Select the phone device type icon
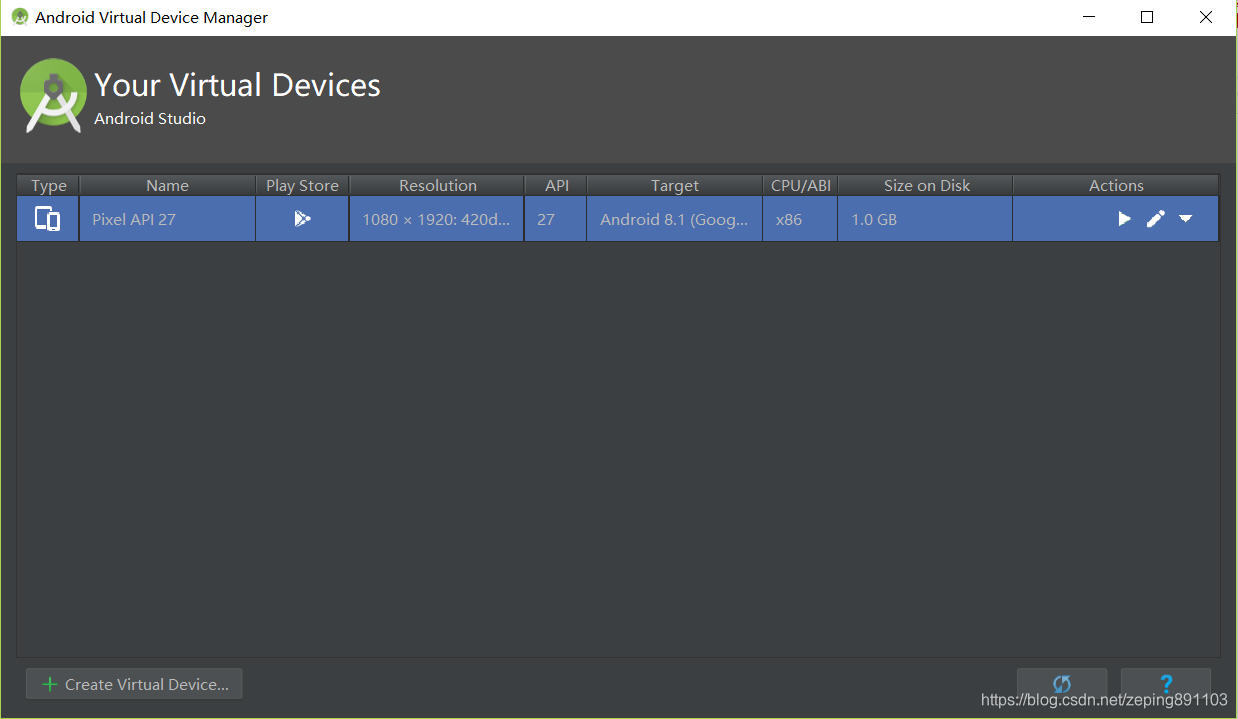1238x719 pixels. pos(48,219)
